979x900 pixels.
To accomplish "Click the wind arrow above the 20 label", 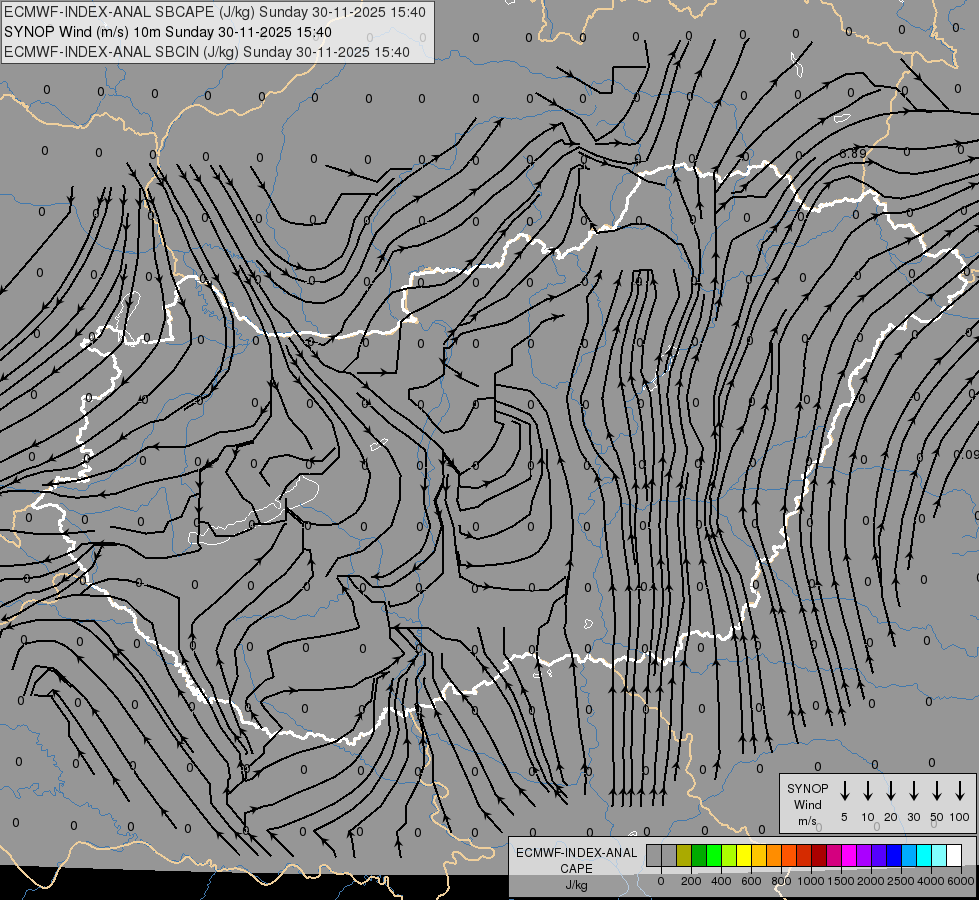I will [x=891, y=791].
